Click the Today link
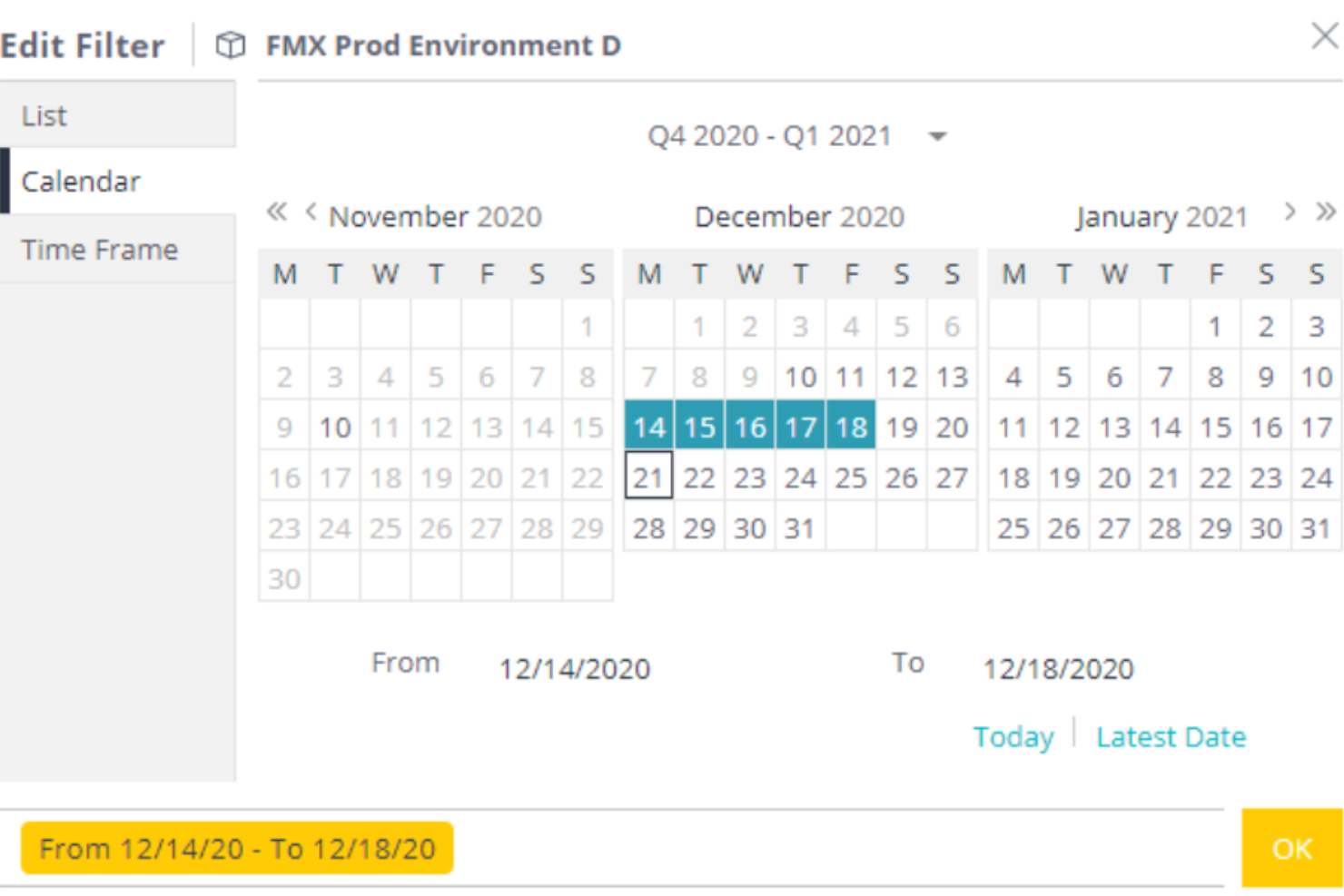Screen dimensions: 1344x896 pyautogui.click(x=1013, y=736)
